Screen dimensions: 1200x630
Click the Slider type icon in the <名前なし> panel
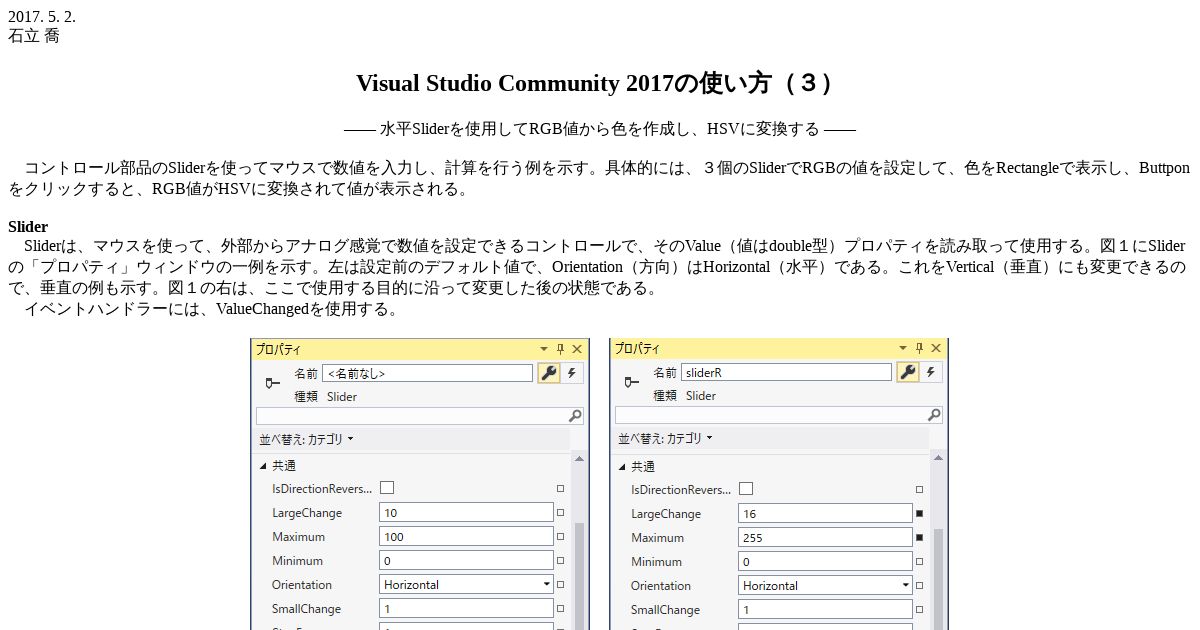point(271,383)
